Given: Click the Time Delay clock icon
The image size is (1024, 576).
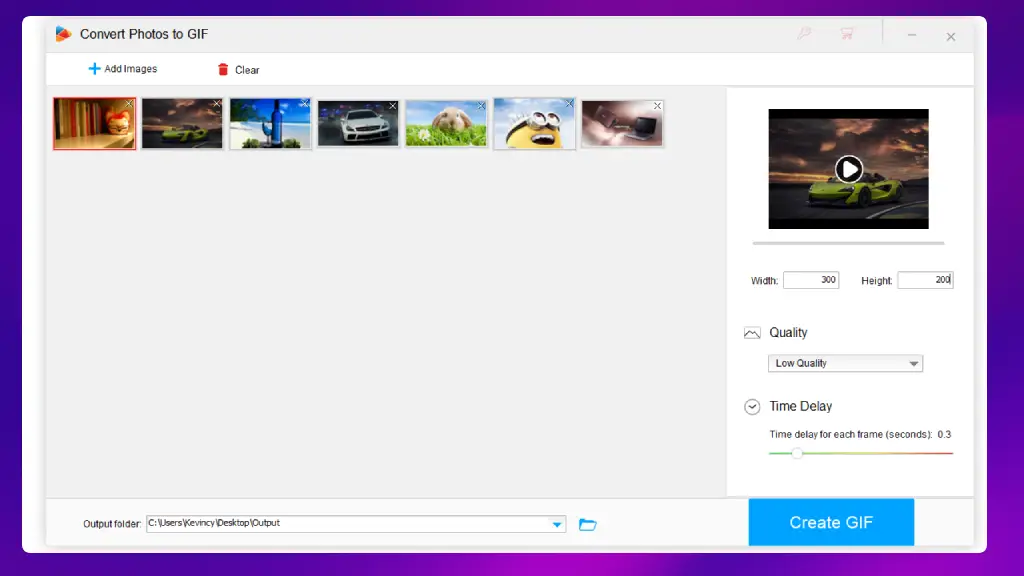Looking at the screenshot, I should point(752,407).
